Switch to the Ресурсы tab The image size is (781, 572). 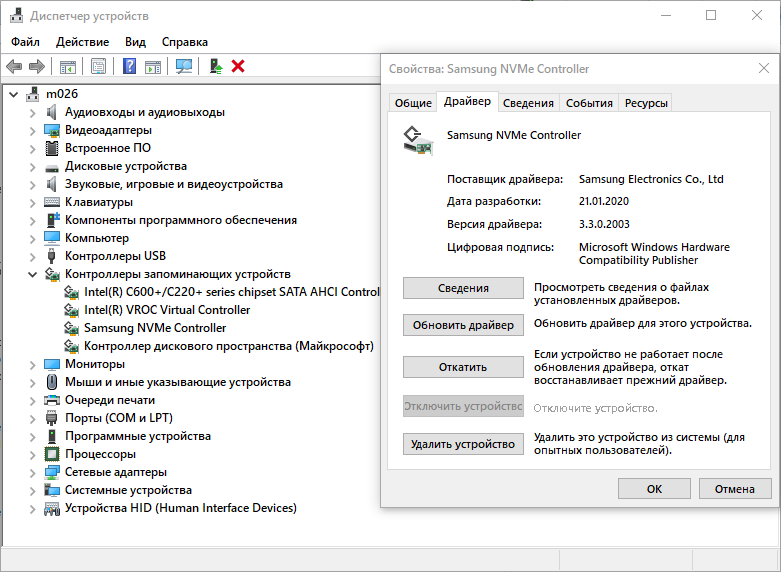[x=646, y=103]
